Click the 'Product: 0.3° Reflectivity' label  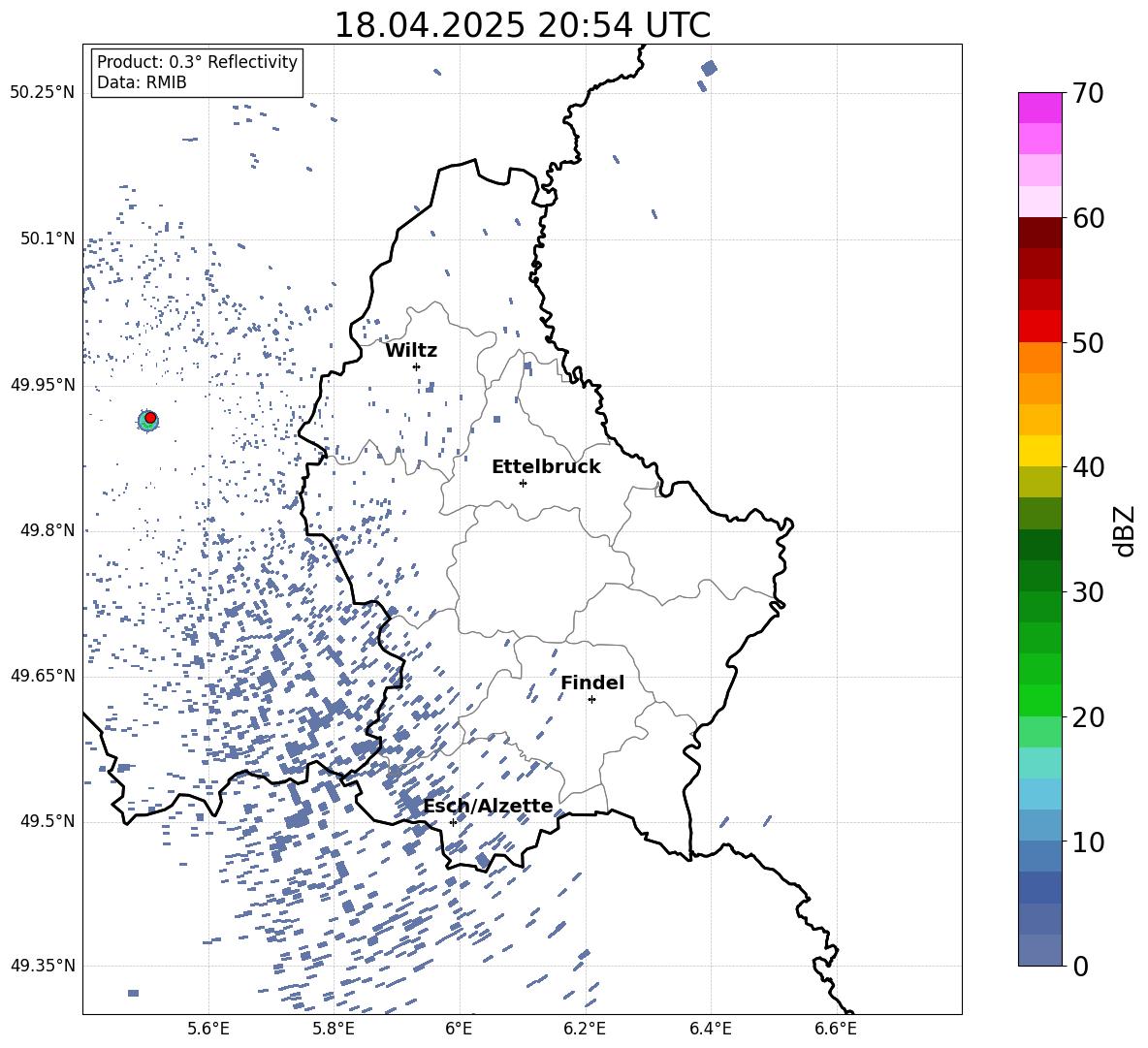coord(197,62)
